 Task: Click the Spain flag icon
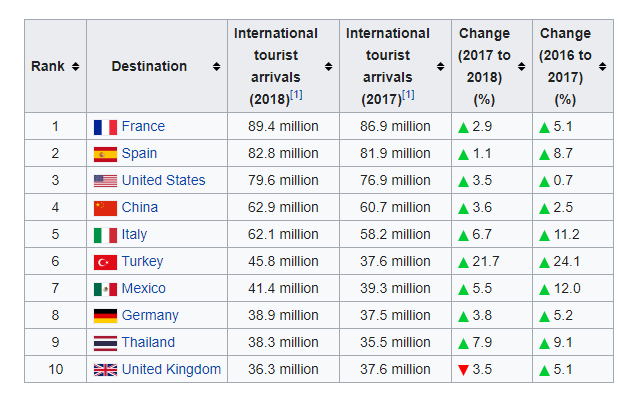point(105,154)
